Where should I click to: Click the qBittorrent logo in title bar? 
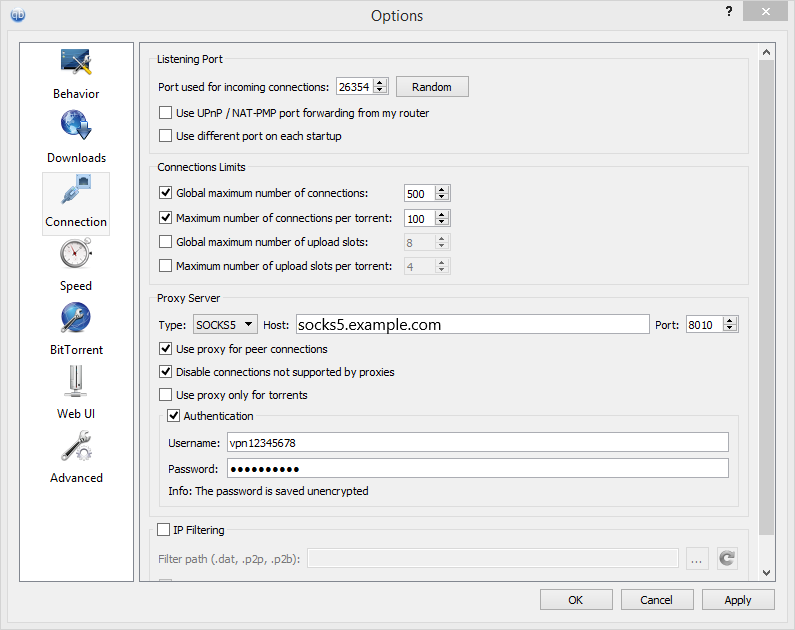coord(18,15)
